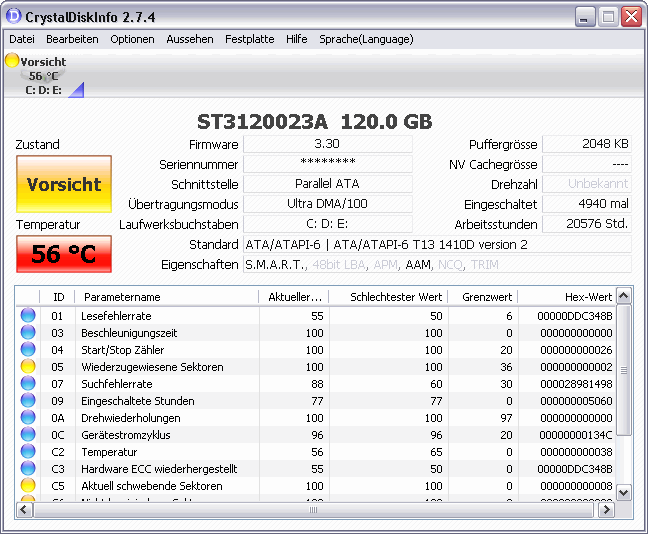Open the Festplatte menu
The width and height of the screenshot is (648, 534).
(250, 39)
